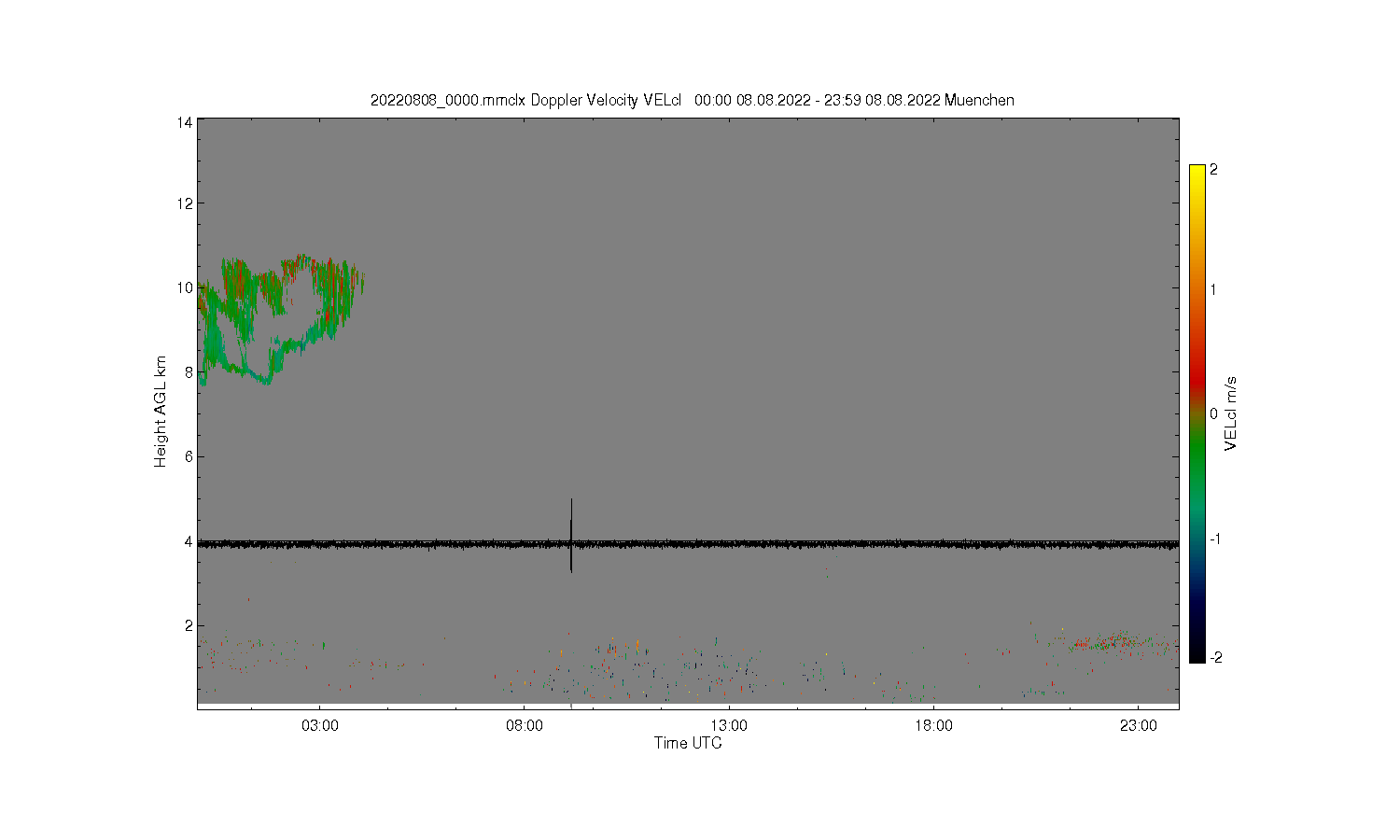Screen dimensions: 1400x840
Task: Click the 'Height AGL km' axis label
Action: [161, 412]
